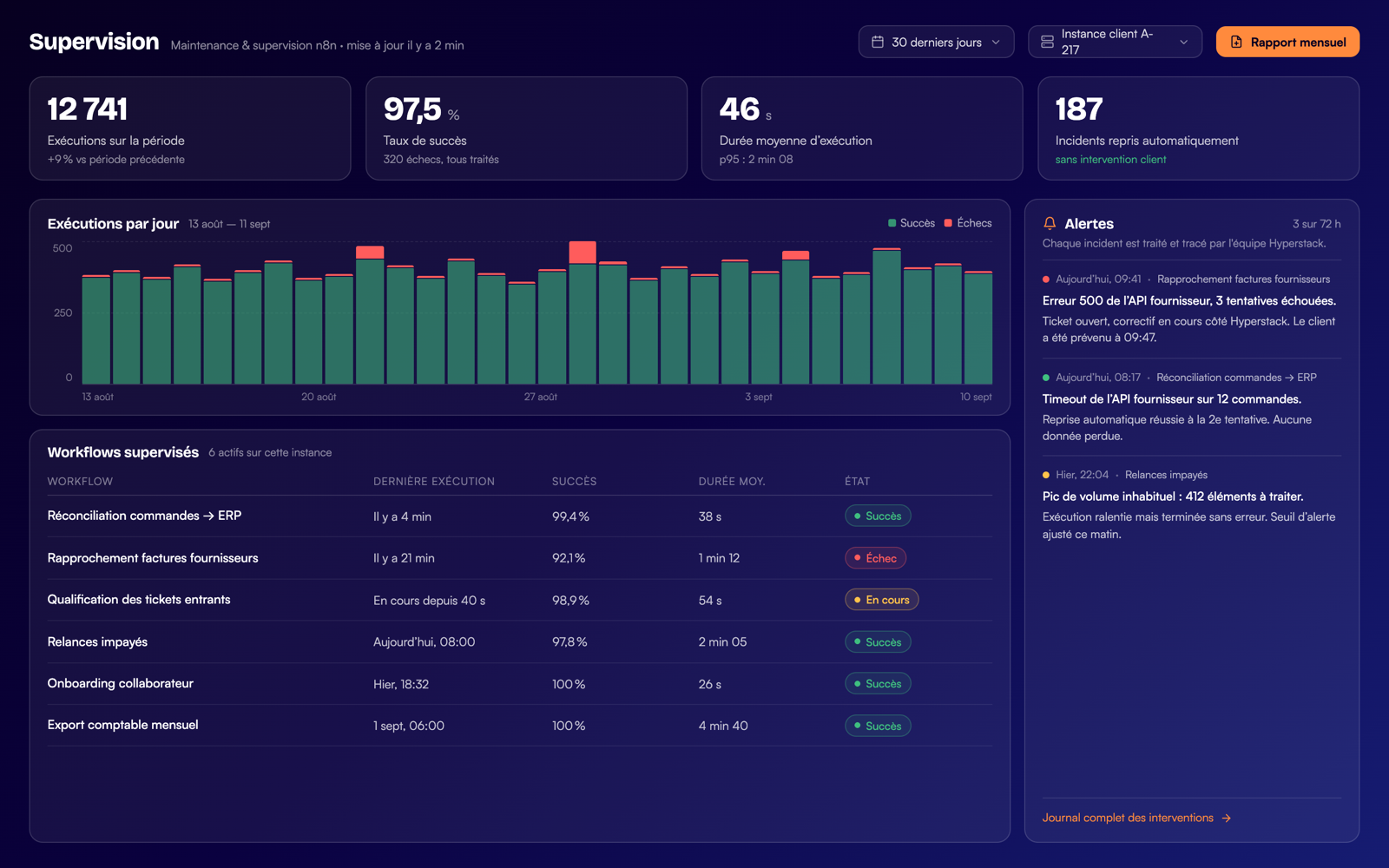
Task: Sort by DERNIÈRE EXÉCUTION column header
Action: pos(434,481)
